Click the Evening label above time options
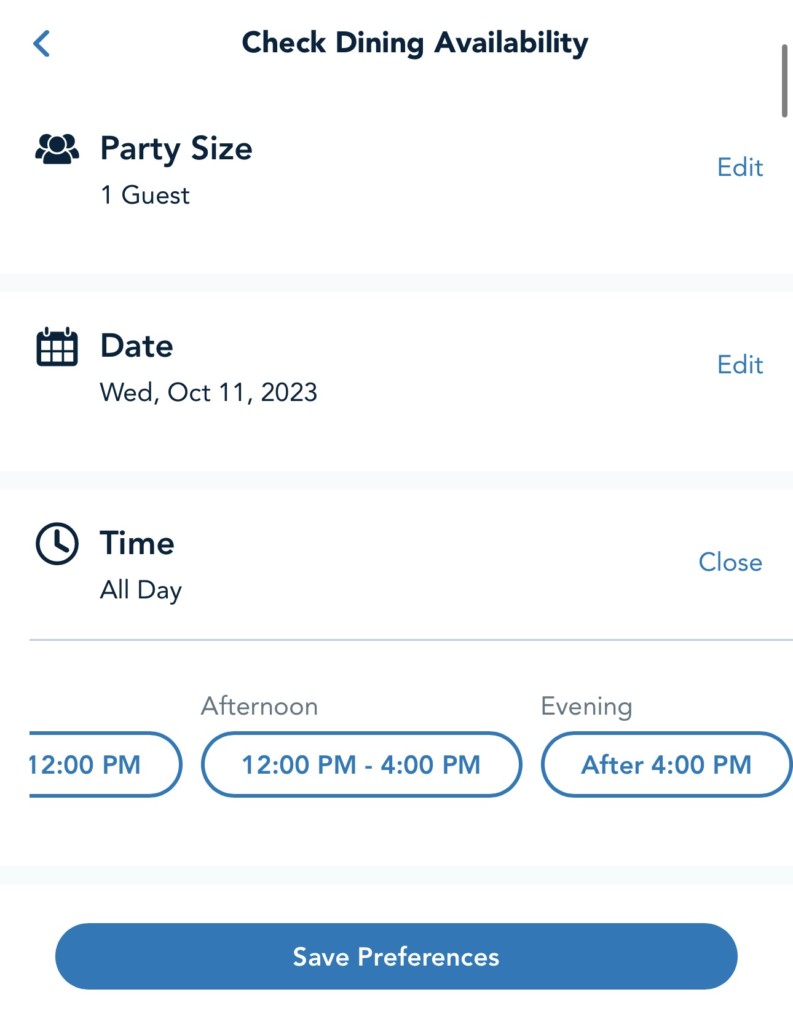The width and height of the screenshot is (793, 1024). click(587, 706)
